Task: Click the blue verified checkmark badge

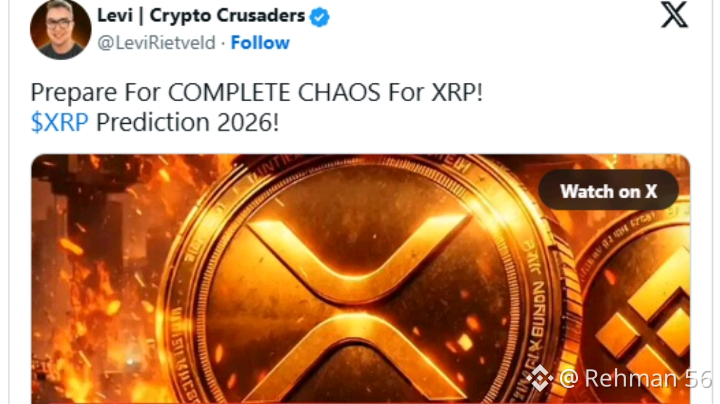Action: pyautogui.click(x=319, y=17)
